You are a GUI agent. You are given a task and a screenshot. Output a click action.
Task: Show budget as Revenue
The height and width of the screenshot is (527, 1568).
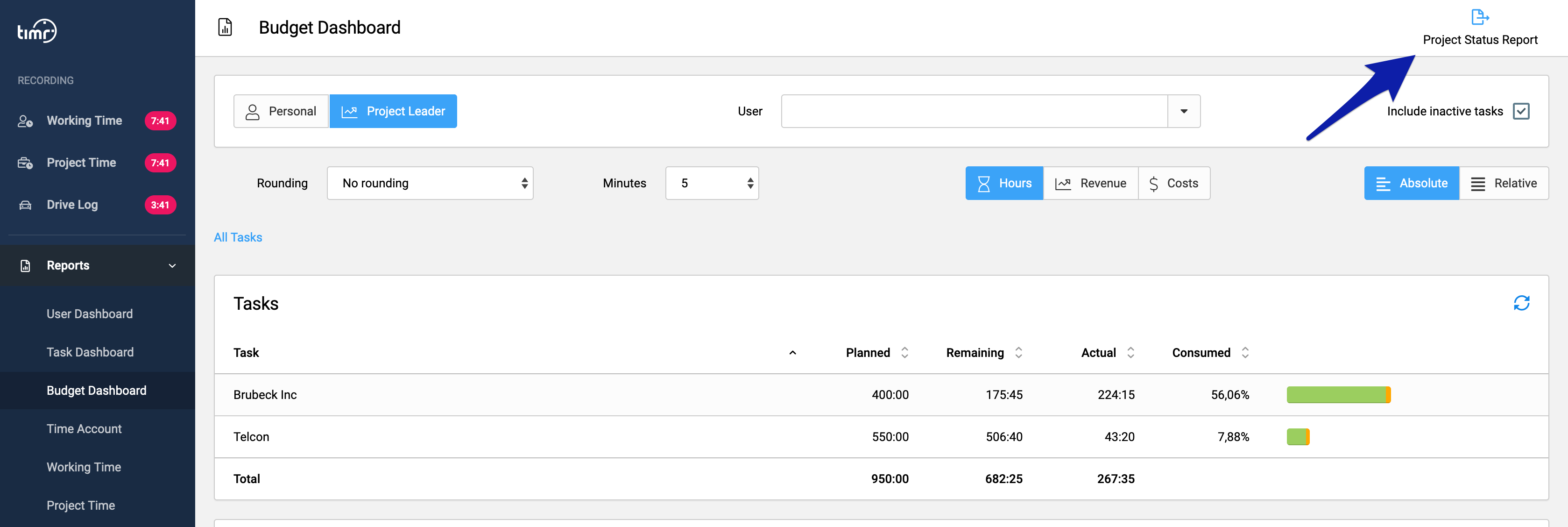click(x=1091, y=184)
